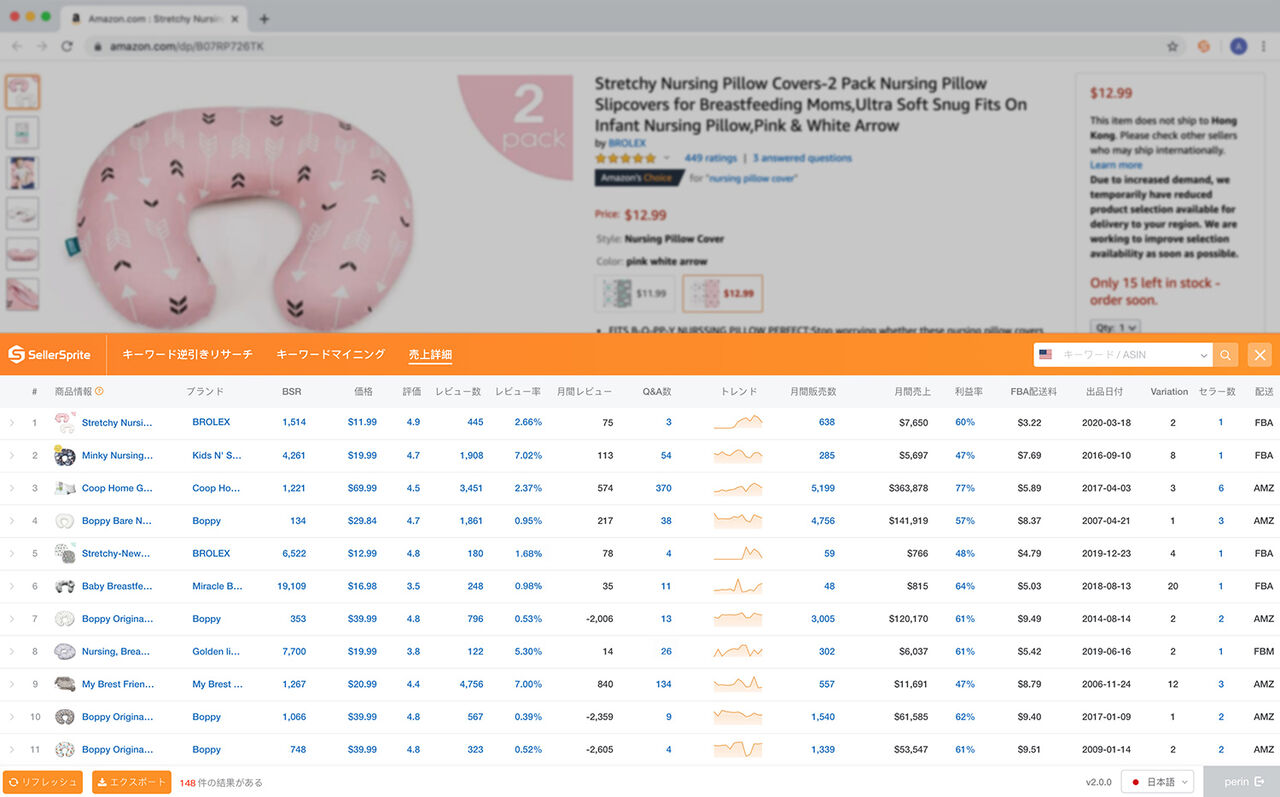
Task: Open a new browser tab
Action: click(264, 19)
